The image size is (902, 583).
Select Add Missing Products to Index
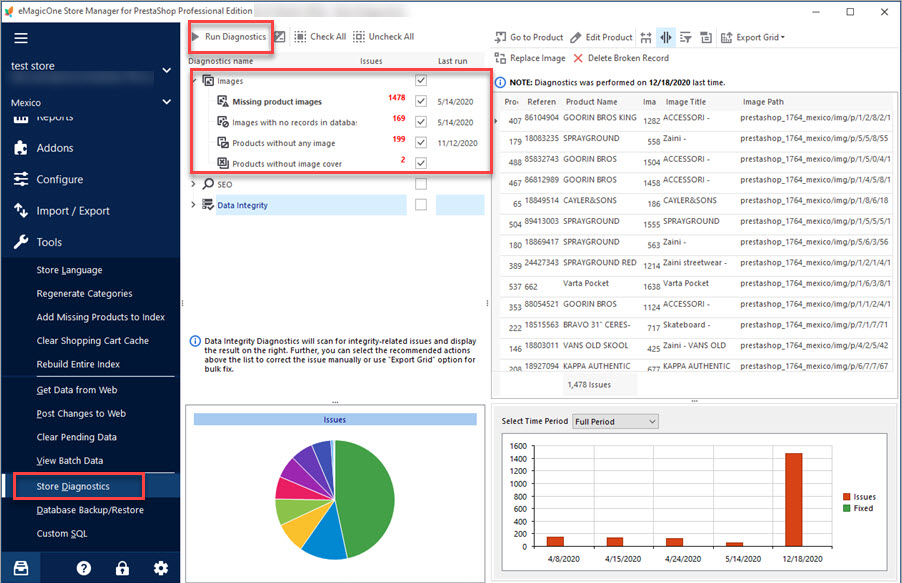coord(101,317)
